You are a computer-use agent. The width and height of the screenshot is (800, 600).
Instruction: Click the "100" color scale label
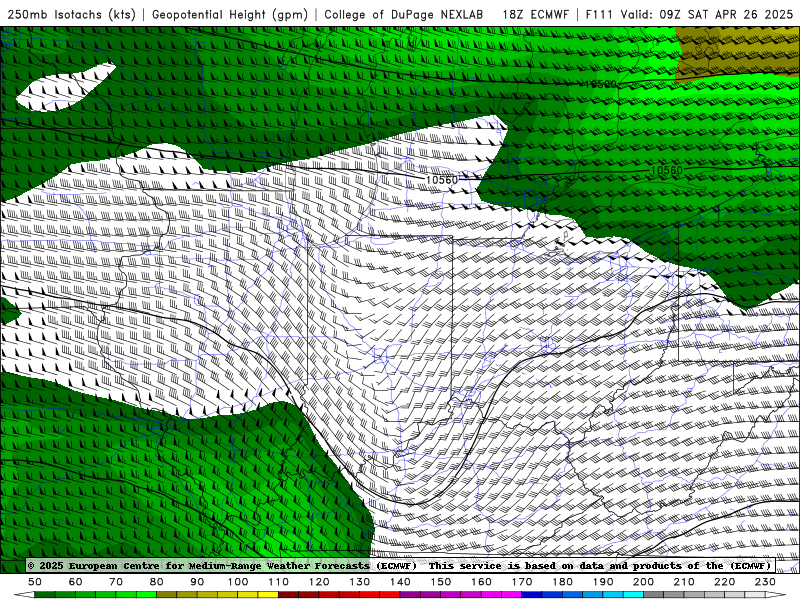coord(238,582)
